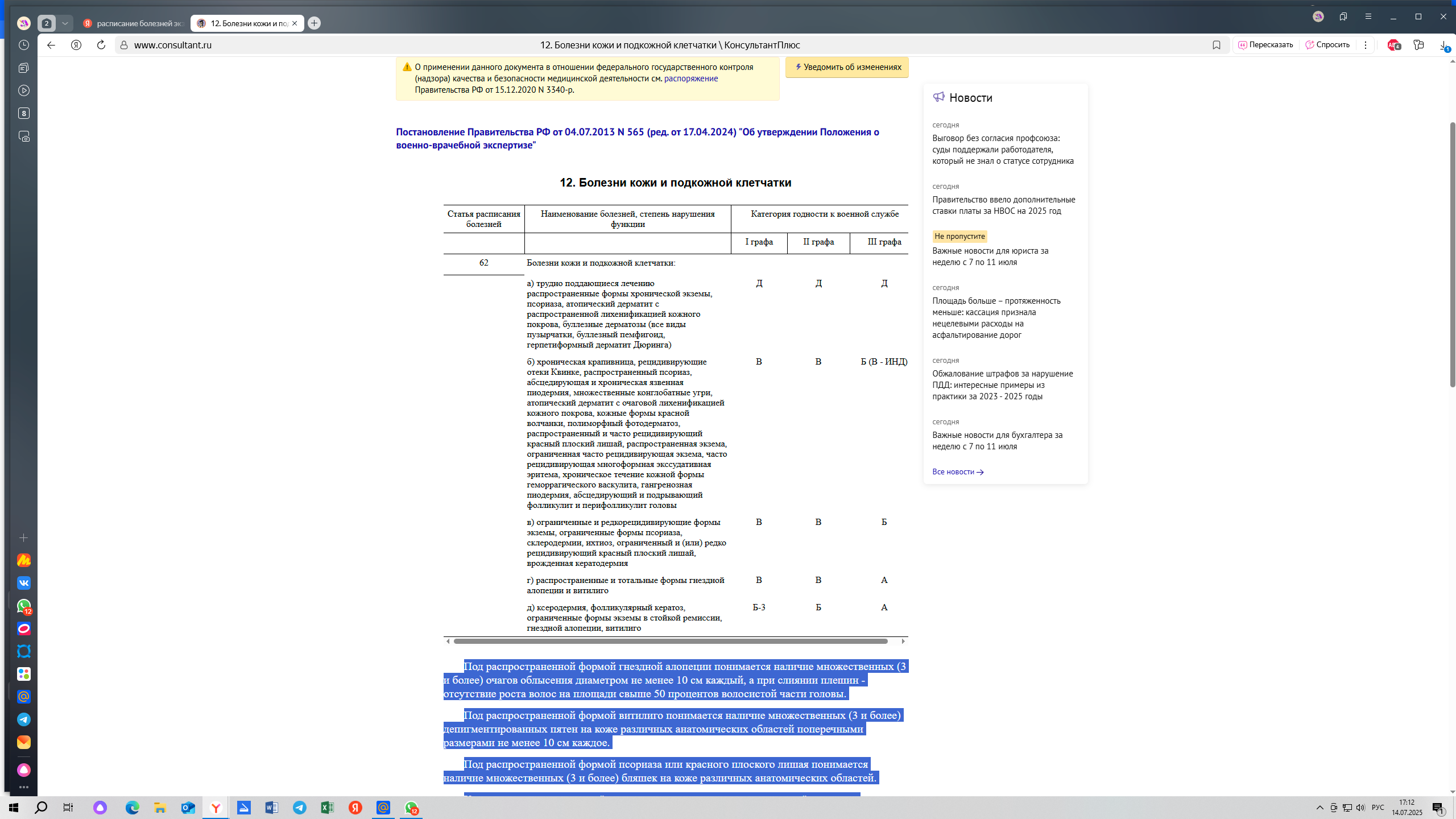Open the colorful dots app in sidebar
The height and width of the screenshot is (819, 1456).
(x=23, y=674)
